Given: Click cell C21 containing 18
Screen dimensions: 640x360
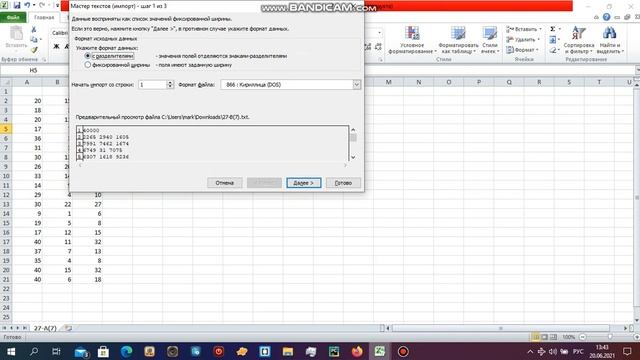Looking at the screenshot, I should coord(87,280).
